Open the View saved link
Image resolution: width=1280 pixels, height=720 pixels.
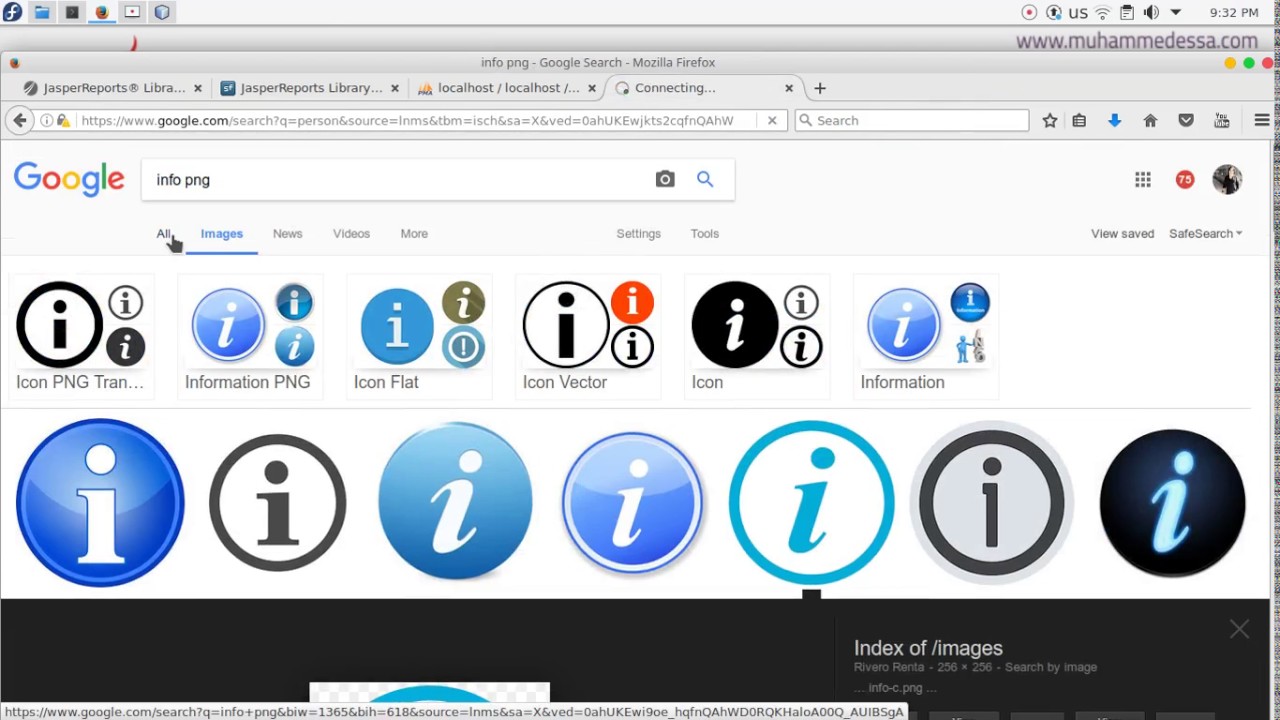point(1122,234)
